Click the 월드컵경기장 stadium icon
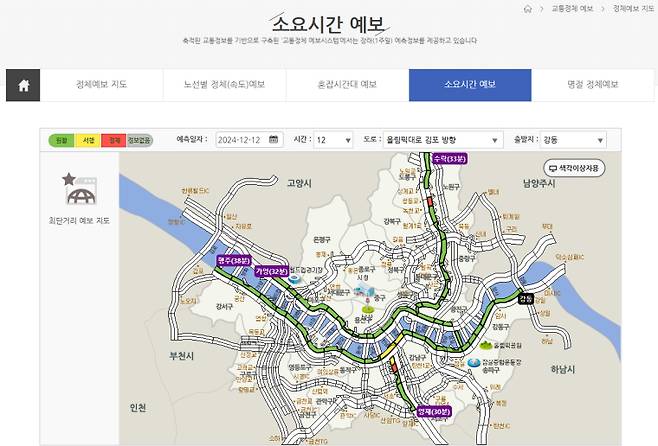 point(295,279)
